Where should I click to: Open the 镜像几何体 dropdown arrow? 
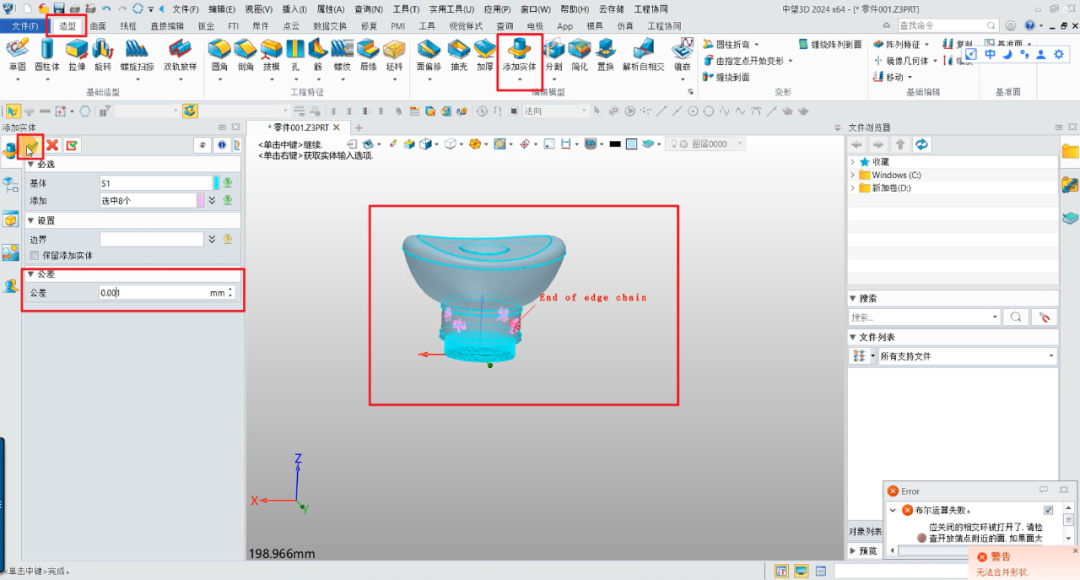coord(935,61)
